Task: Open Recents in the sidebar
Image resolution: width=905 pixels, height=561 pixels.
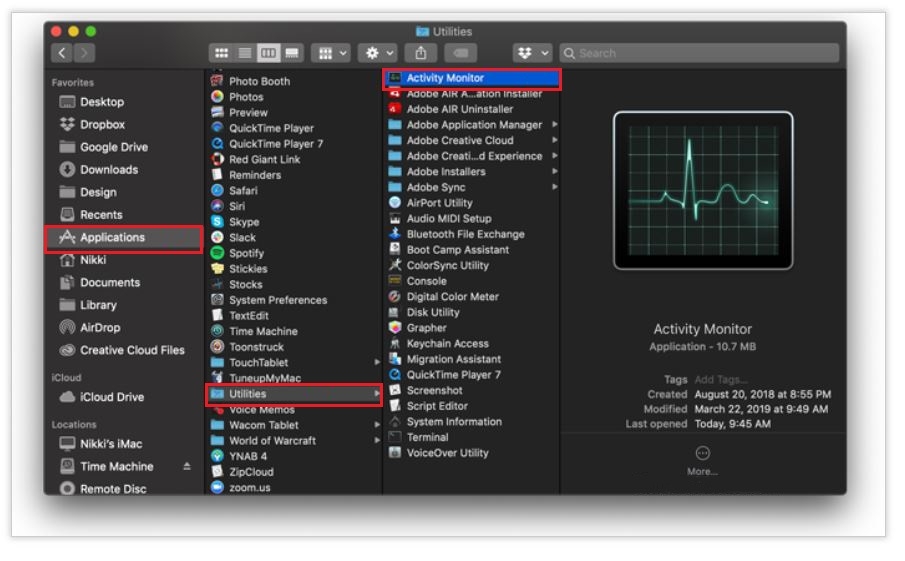Action: coord(101,215)
